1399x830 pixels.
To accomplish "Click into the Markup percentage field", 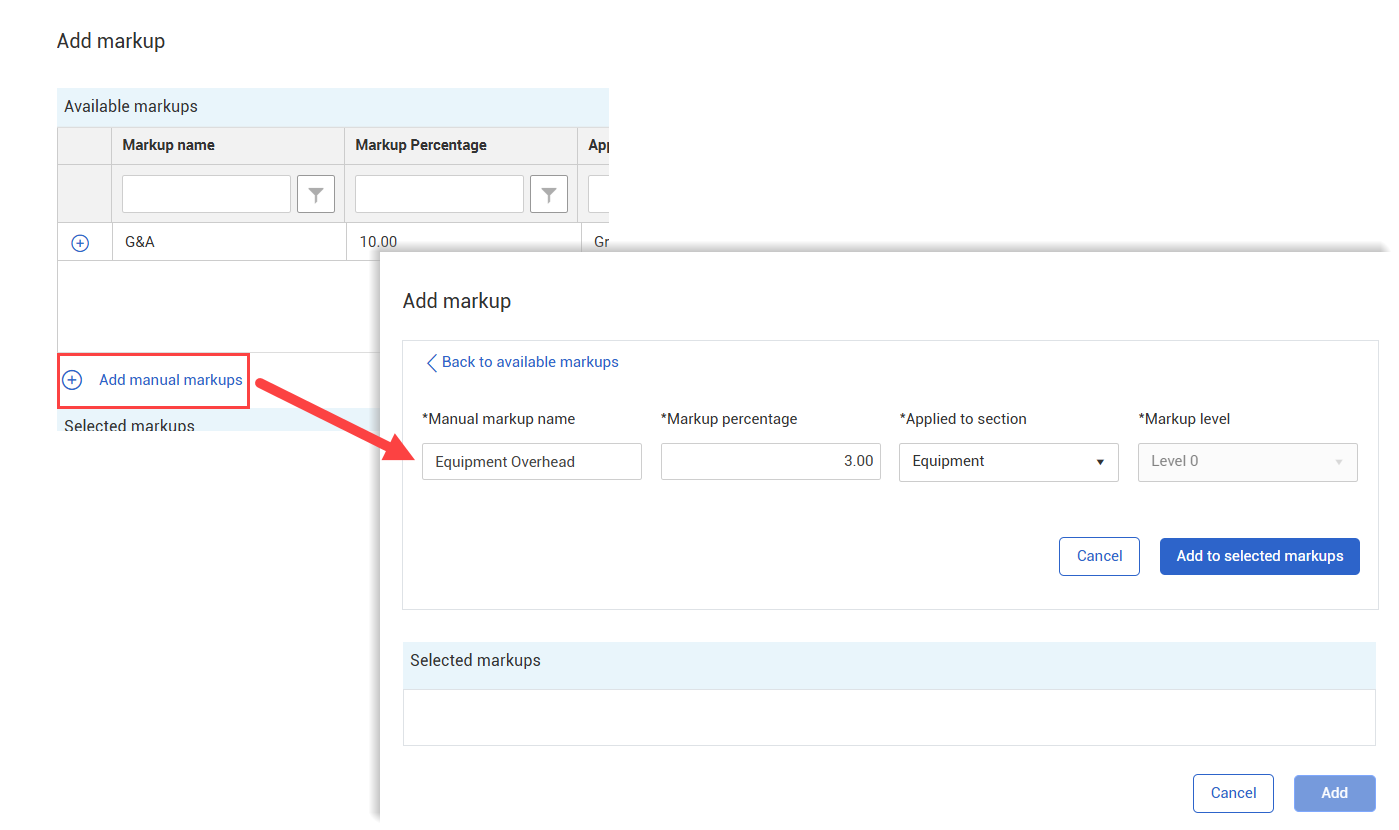I will tap(770, 462).
